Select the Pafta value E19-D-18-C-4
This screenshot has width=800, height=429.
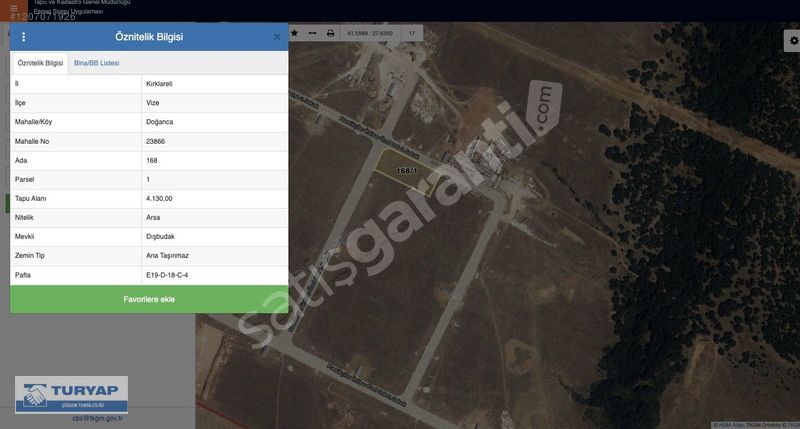(167, 275)
